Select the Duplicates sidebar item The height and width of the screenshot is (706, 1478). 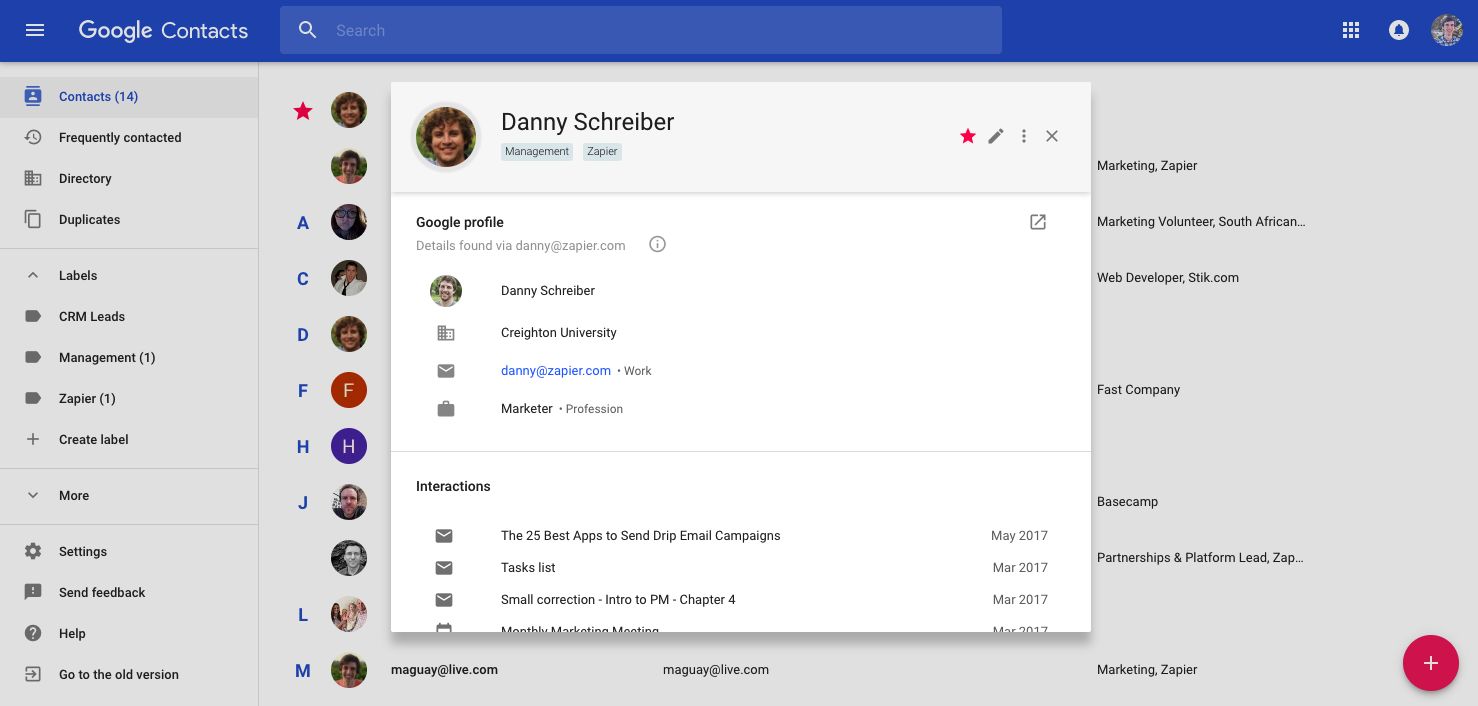click(89, 220)
